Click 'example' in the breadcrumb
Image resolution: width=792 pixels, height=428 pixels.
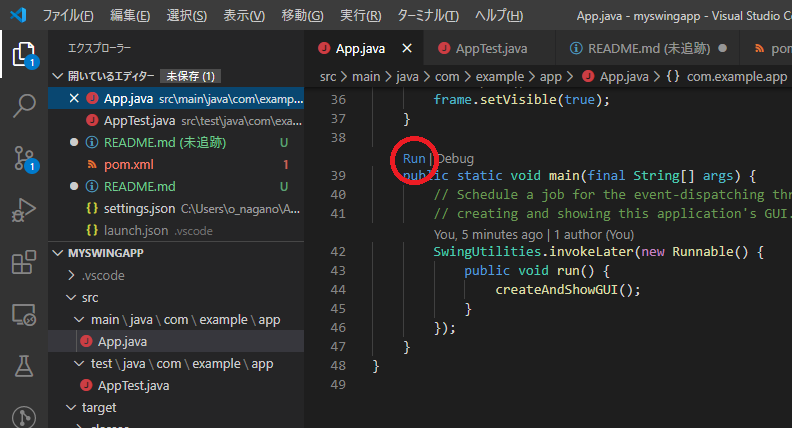[500, 76]
